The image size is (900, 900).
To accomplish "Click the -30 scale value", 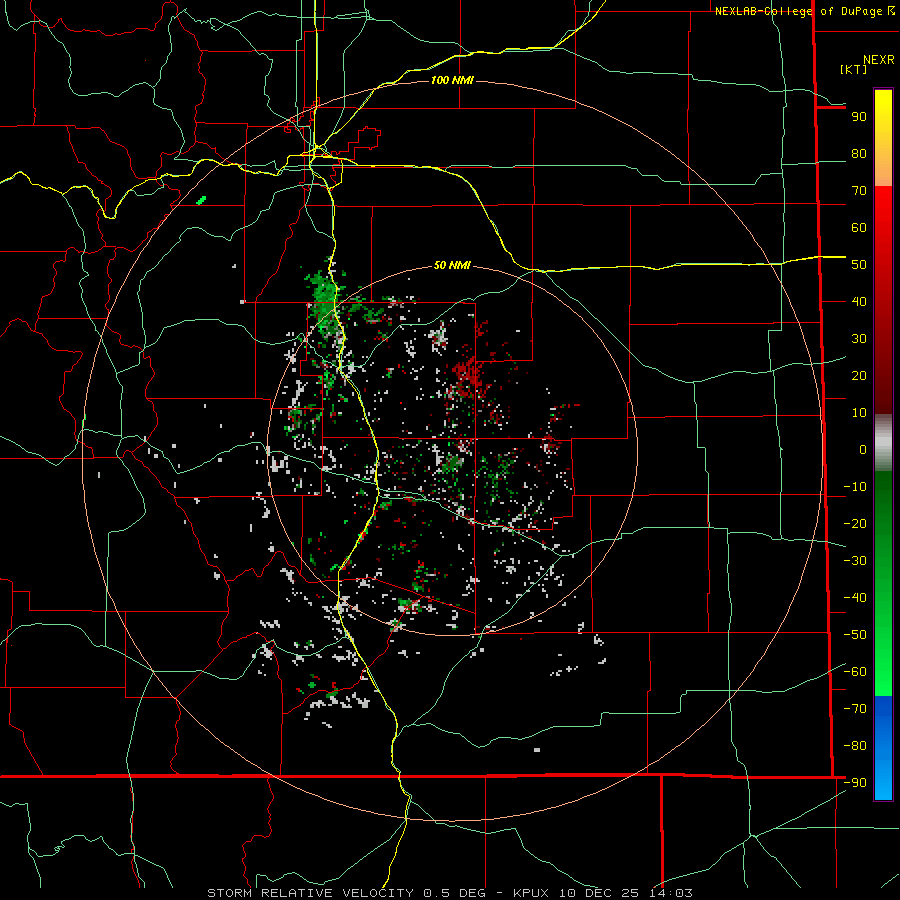I will (x=855, y=561).
